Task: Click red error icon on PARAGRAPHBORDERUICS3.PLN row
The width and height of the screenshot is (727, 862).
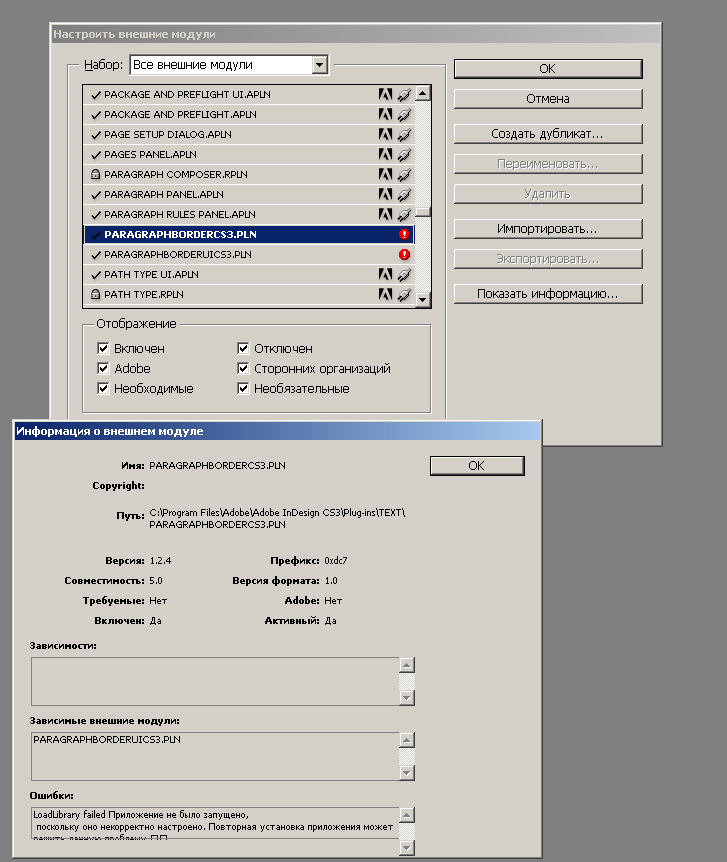Action: coord(404,255)
